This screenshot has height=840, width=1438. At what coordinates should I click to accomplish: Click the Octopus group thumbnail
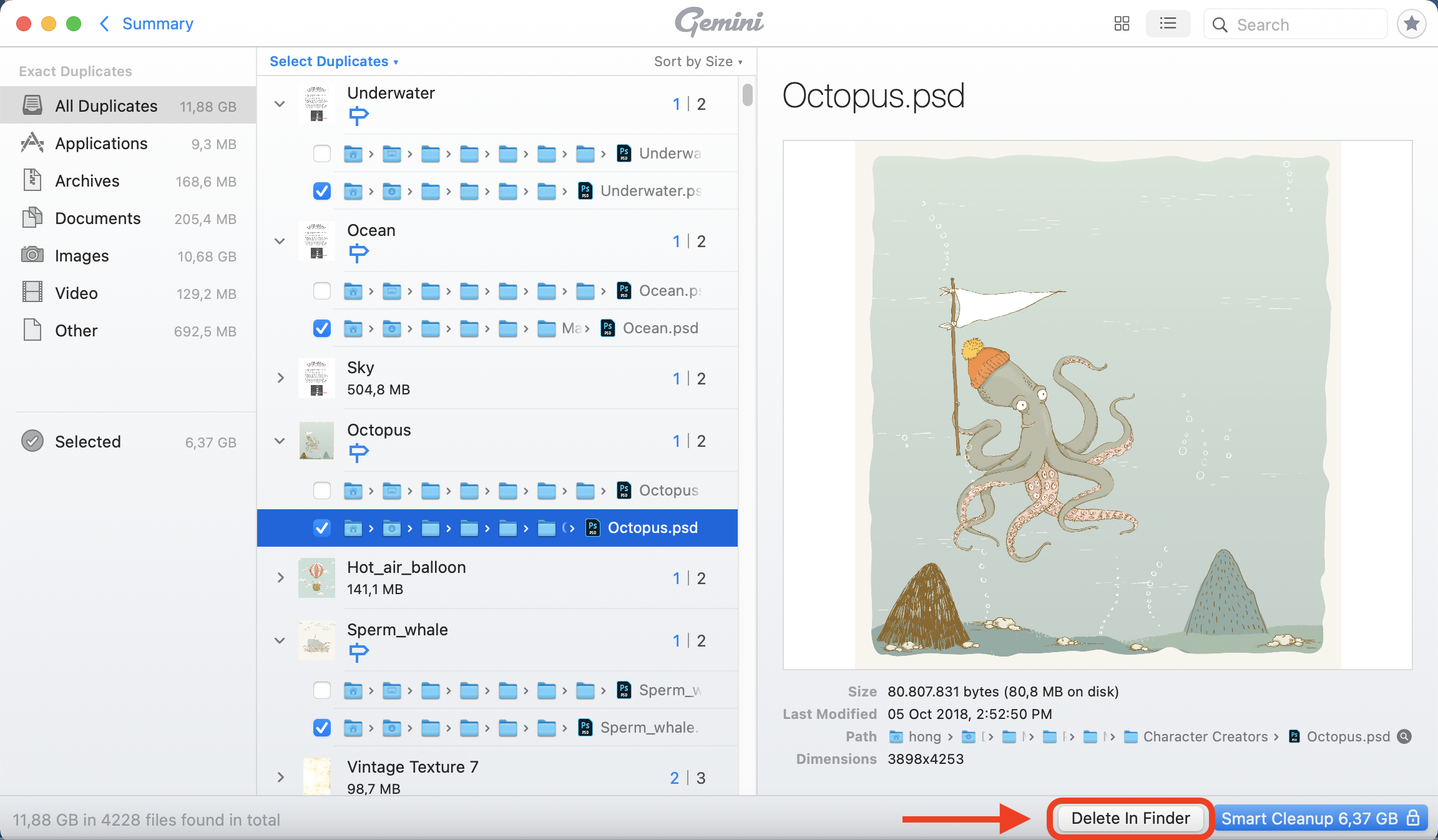click(316, 441)
